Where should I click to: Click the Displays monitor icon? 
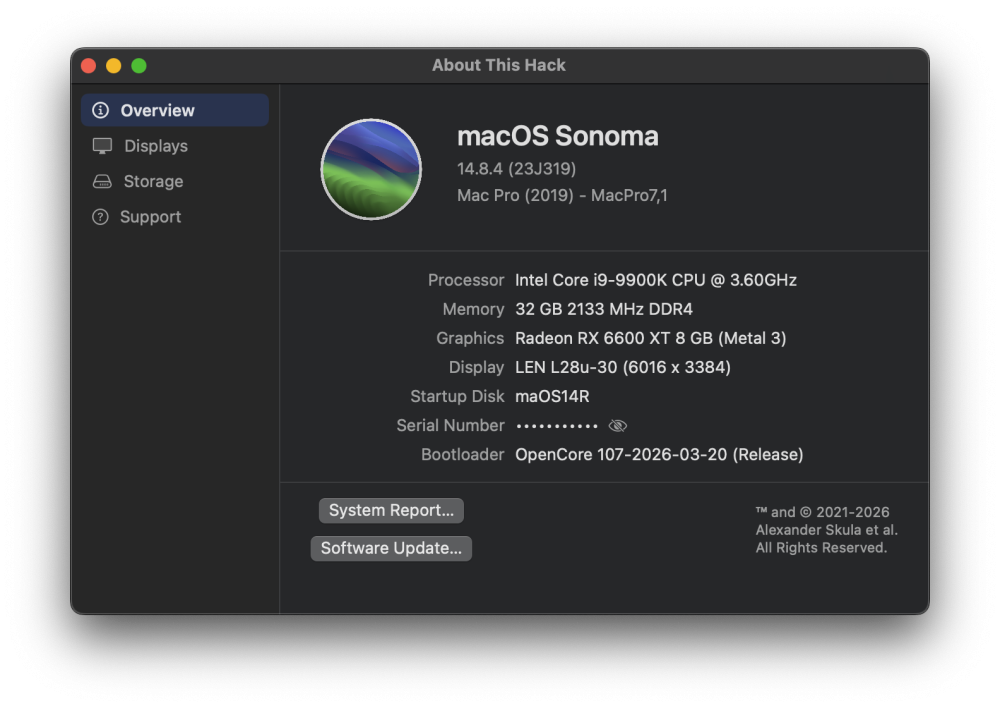point(102,146)
